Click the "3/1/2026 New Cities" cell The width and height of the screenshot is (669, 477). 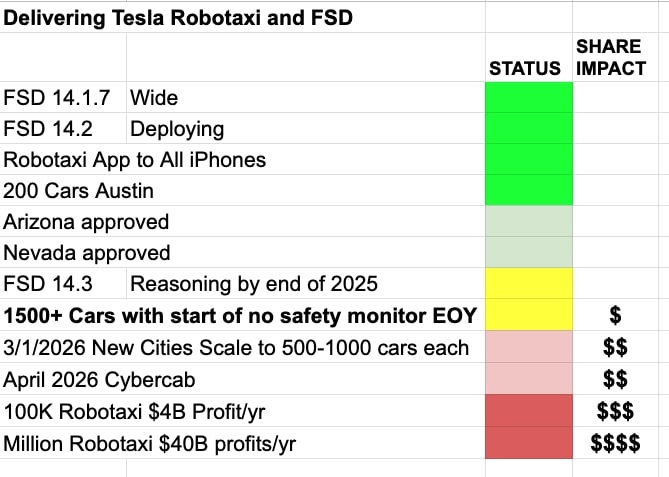pyautogui.click(x=236, y=347)
